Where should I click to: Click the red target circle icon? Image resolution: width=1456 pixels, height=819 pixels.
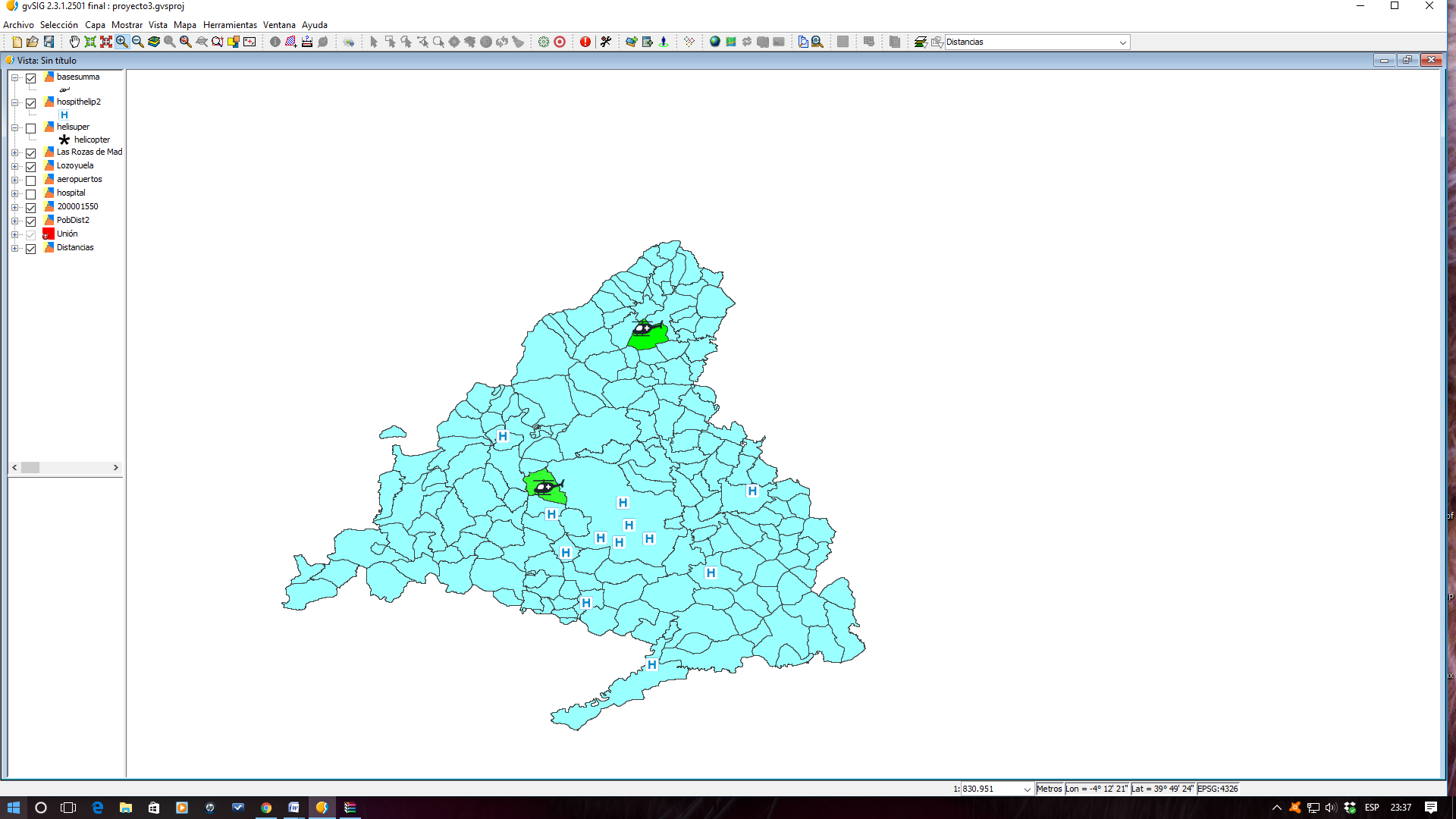[560, 42]
